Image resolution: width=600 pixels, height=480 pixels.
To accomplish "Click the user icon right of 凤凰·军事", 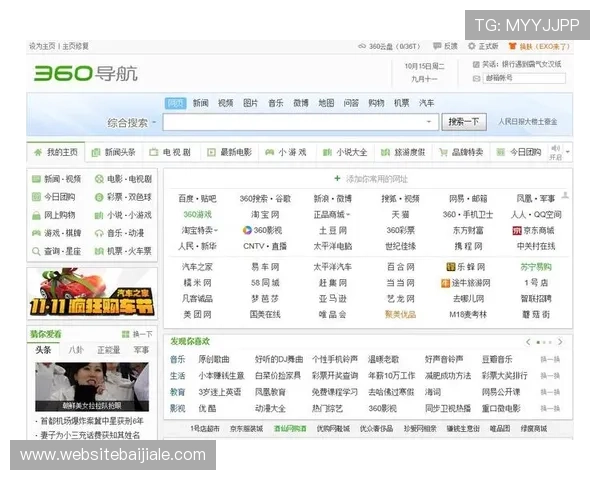I will click(565, 196).
